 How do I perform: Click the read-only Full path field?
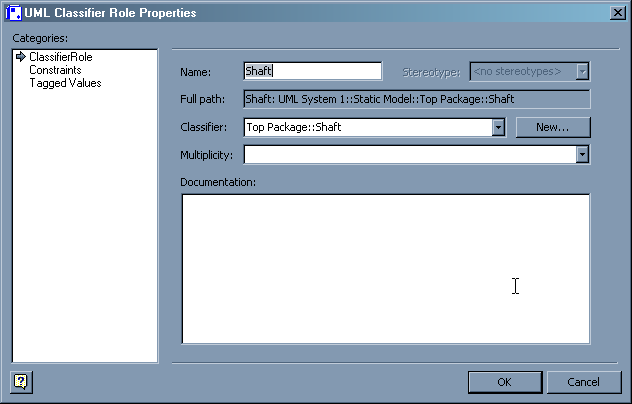416,99
